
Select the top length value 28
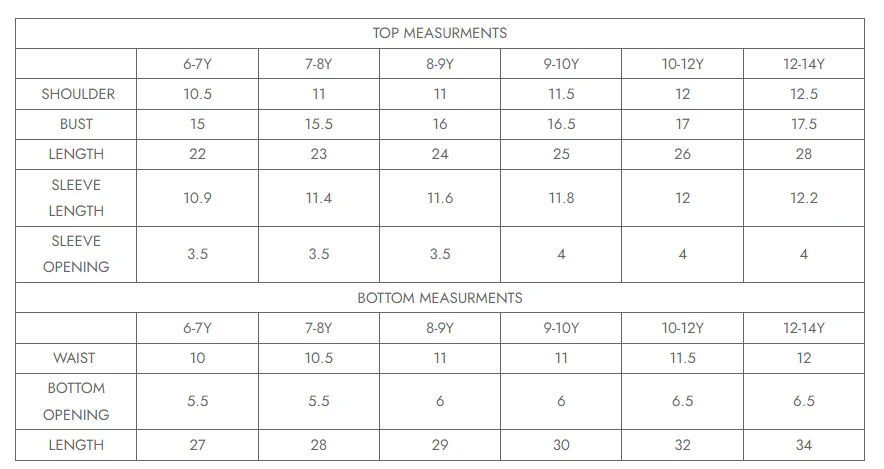pos(803,154)
